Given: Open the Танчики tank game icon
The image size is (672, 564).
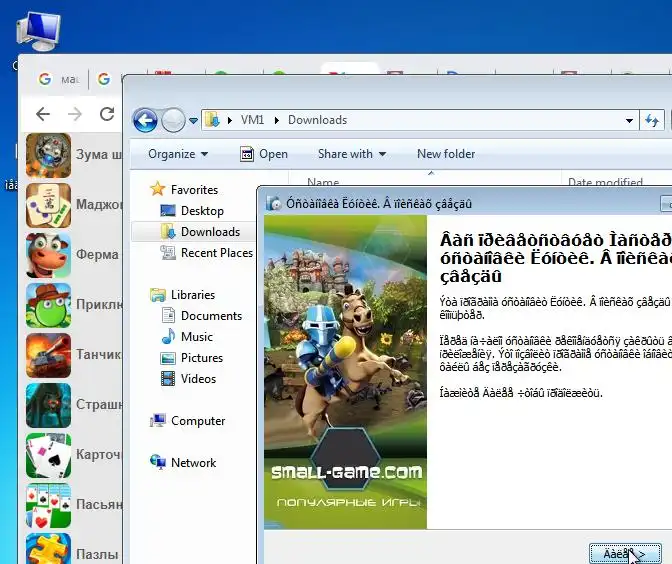Looking at the screenshot, I should tap(48, 355).
